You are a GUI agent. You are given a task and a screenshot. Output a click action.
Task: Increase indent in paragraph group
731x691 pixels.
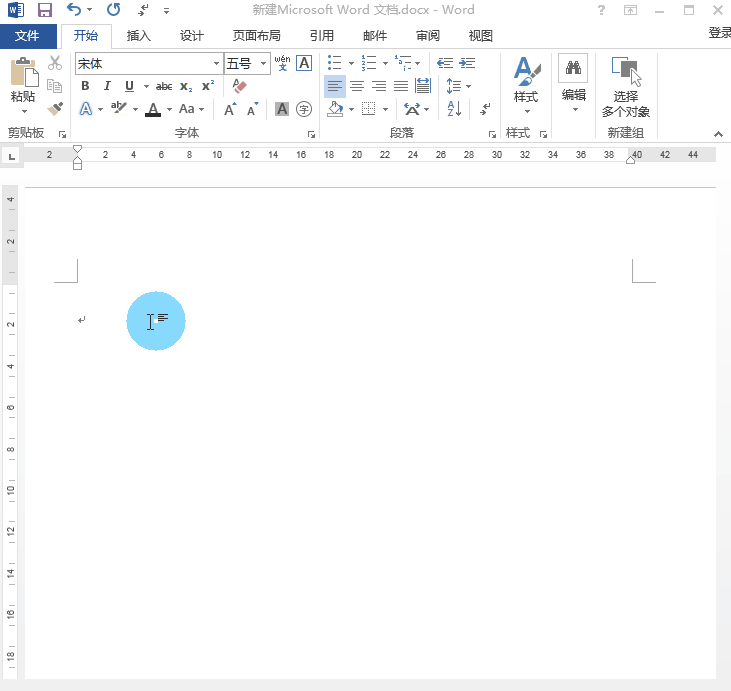pyautogui.click(x=467, y=63)
